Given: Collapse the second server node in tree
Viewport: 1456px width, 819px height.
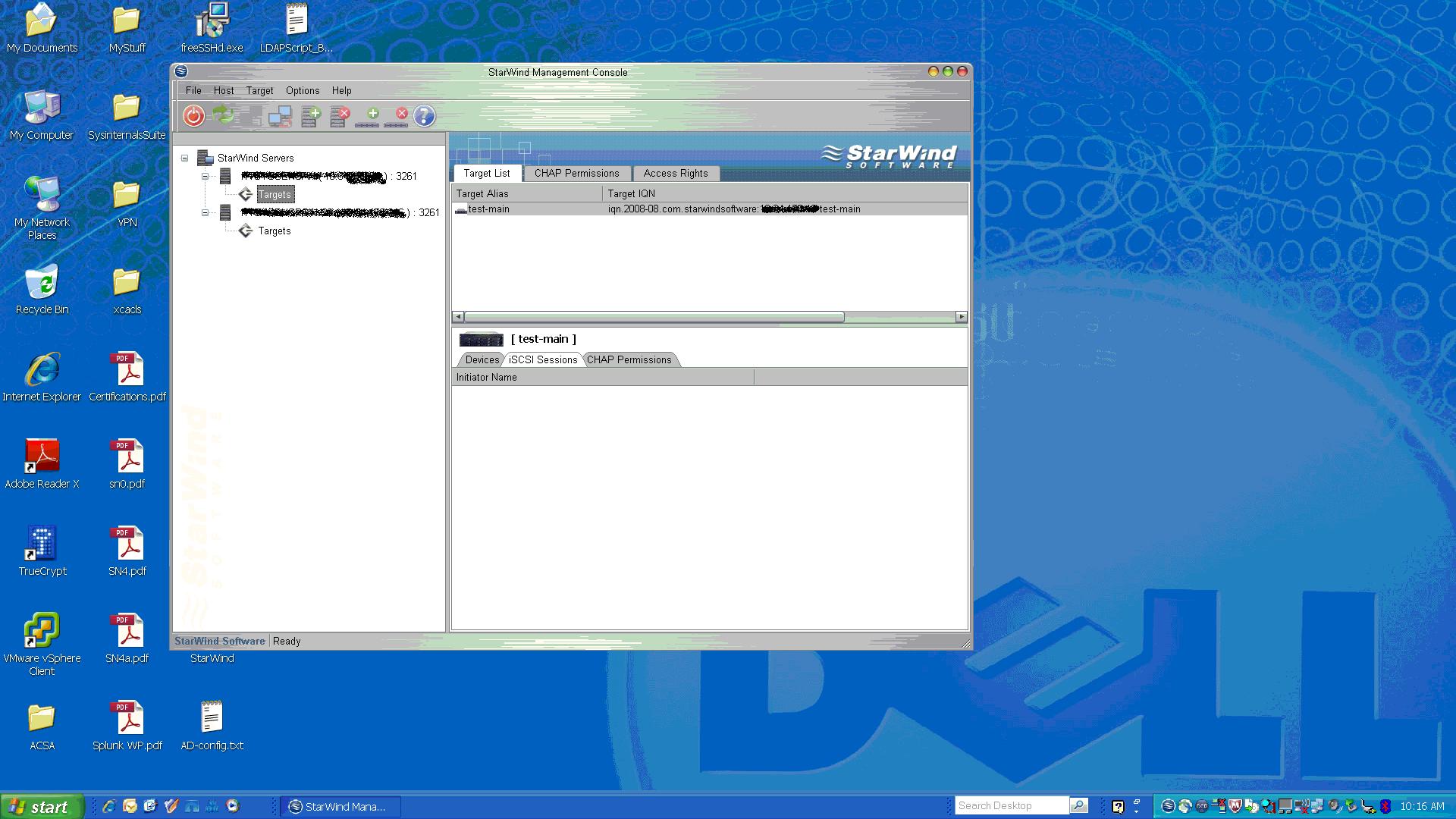Looking at the screenshot, I should tap(205, 212).
